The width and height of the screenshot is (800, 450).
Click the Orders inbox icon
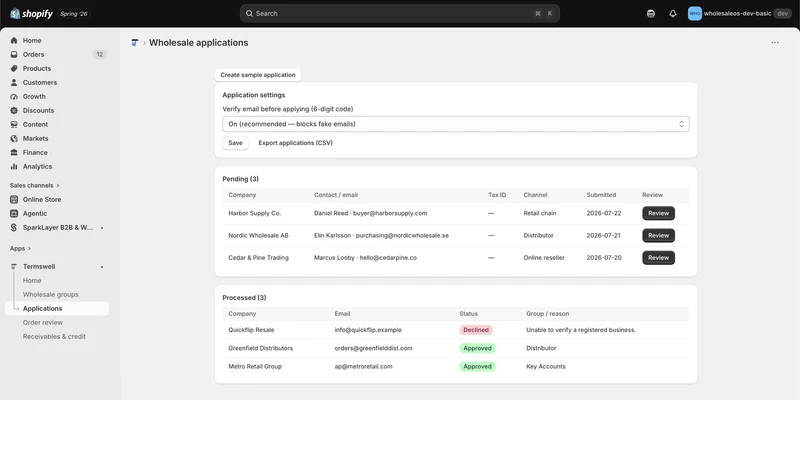(14, 55)
